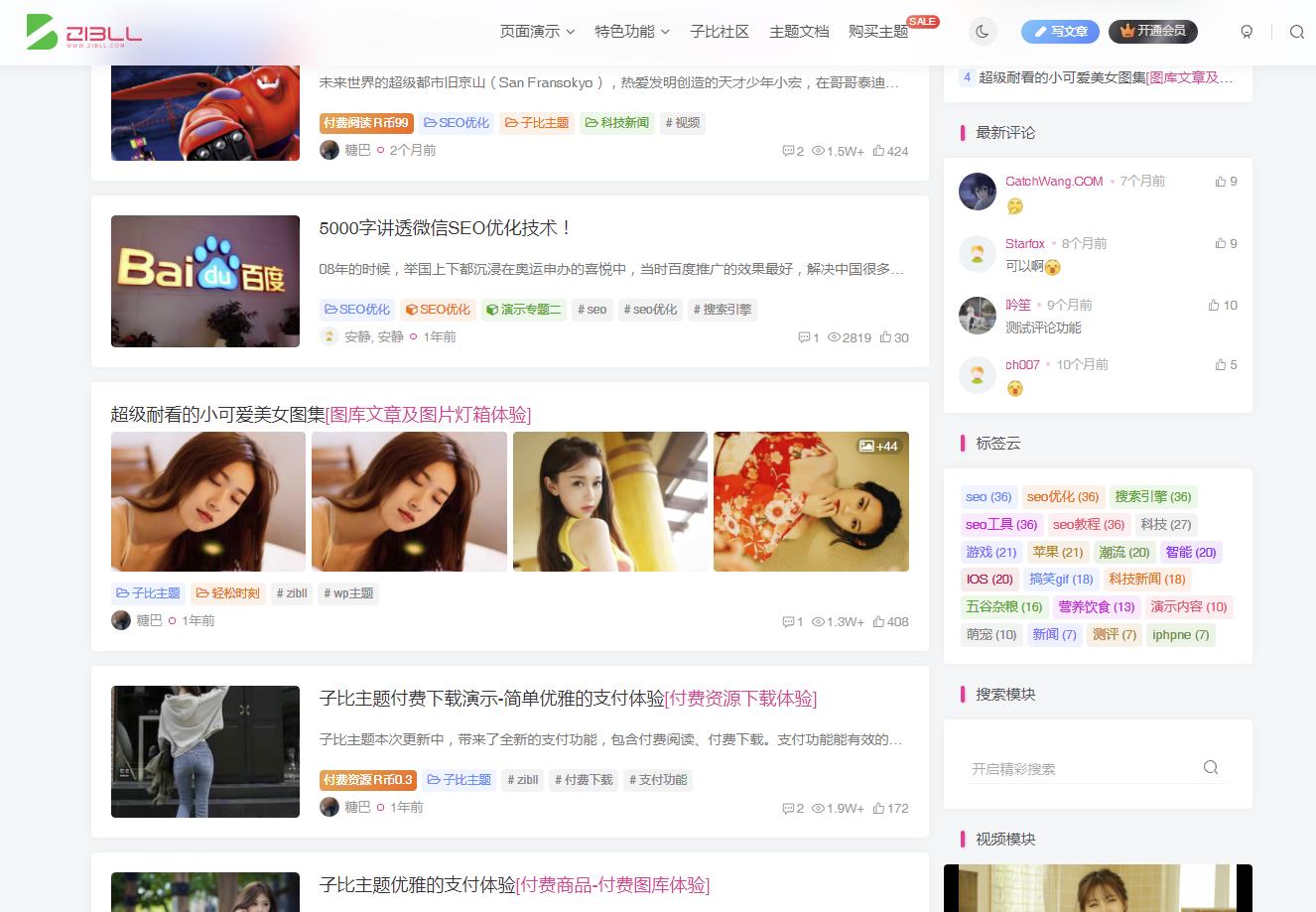Click the # 支付功能 tag

coord(658,780)
